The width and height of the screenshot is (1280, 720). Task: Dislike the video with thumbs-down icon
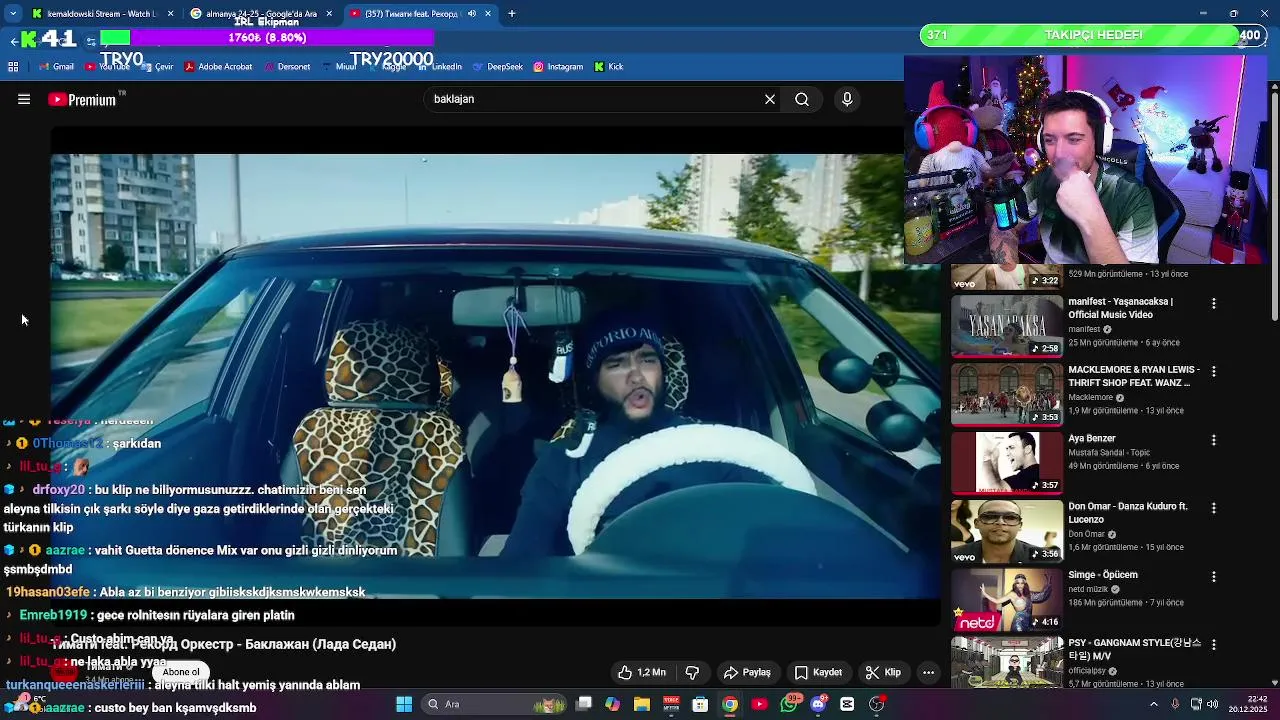coord(692,672)
